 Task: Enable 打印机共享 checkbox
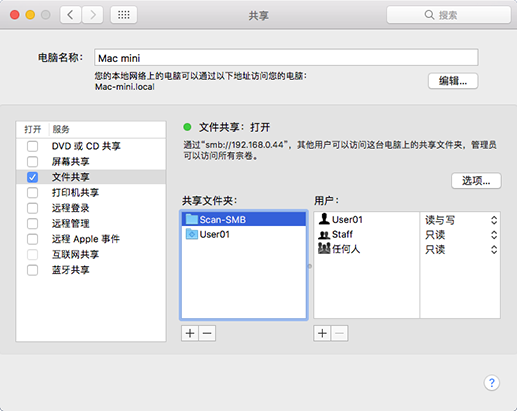(x=32, y=192)
